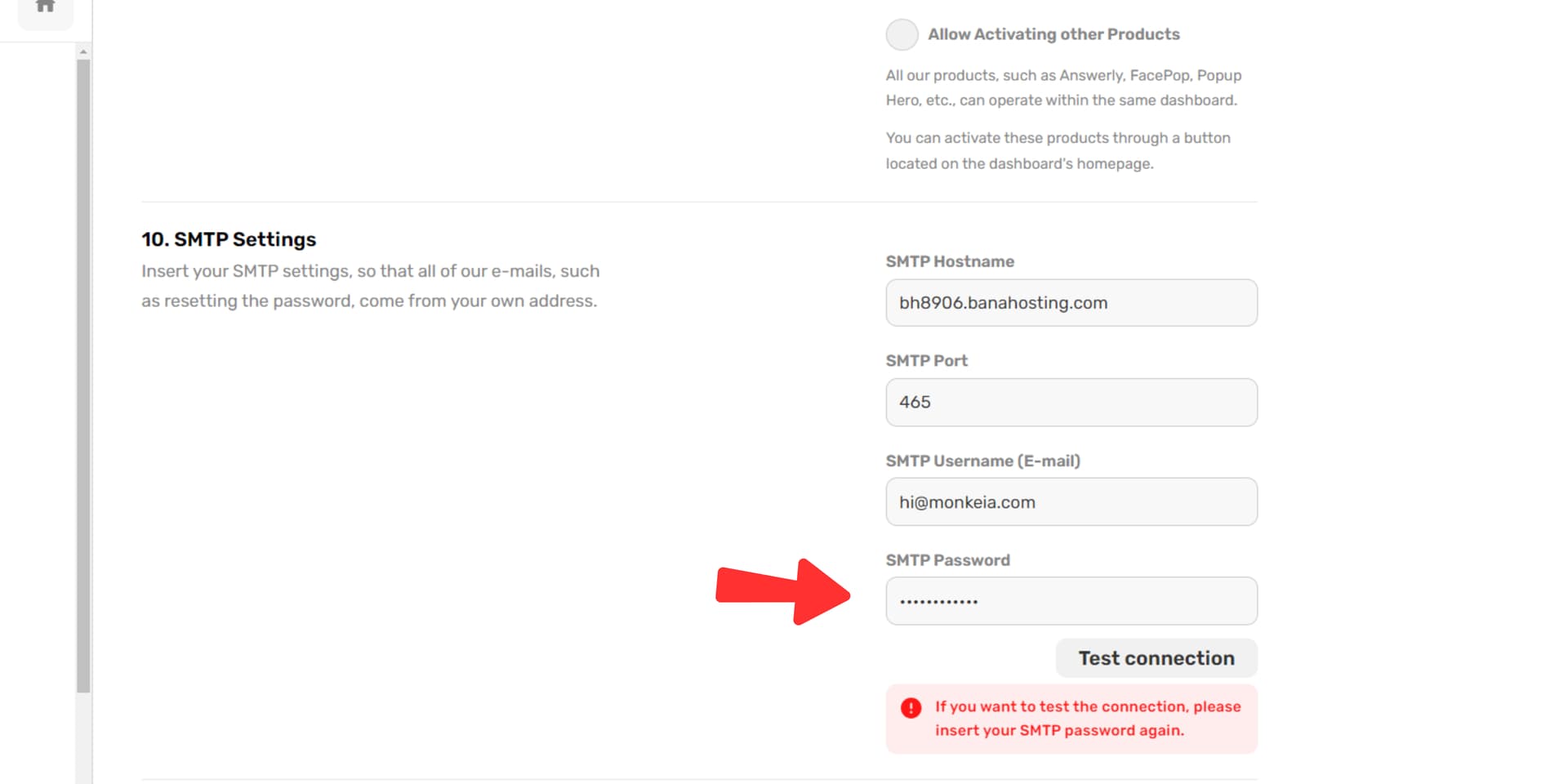Click the scrollbar track below the thumb
1568x784 pixels.
point(83,738)
